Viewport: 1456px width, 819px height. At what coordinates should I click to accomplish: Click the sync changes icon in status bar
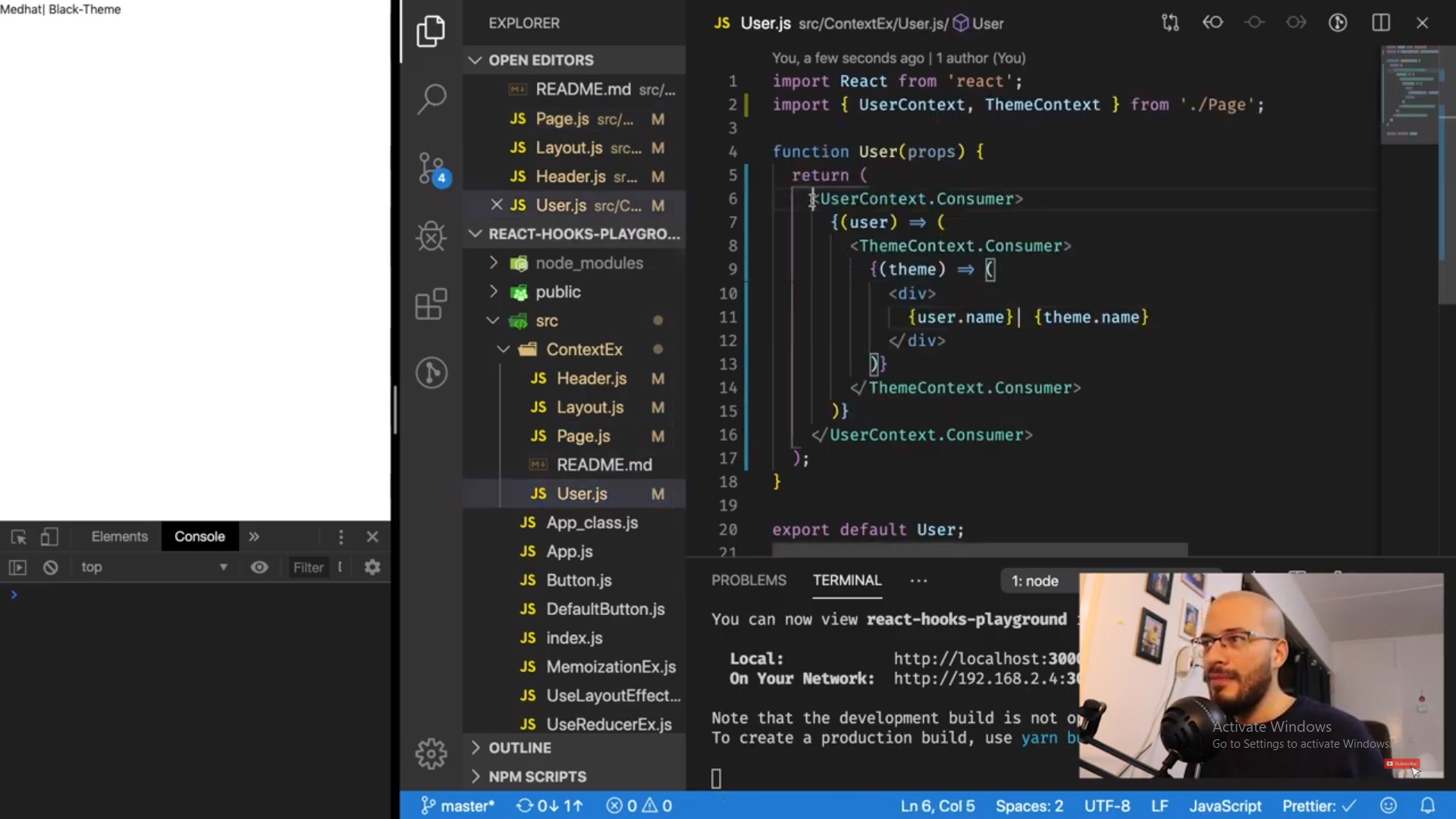(549, 805)
